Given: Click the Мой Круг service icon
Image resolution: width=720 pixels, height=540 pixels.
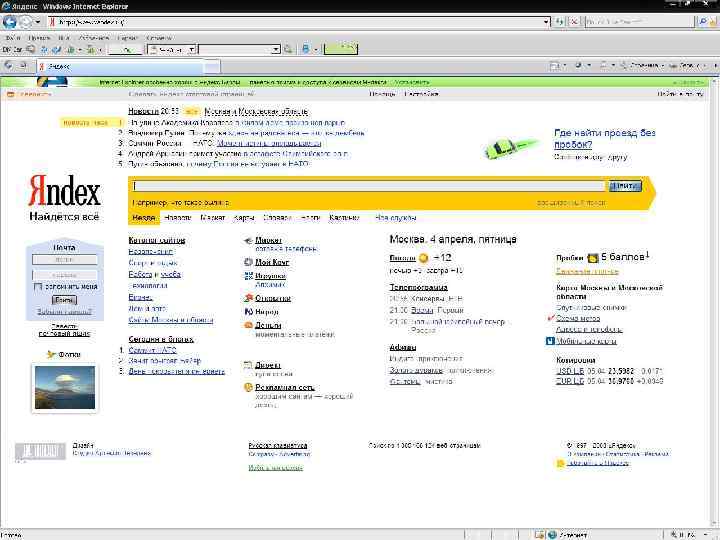Looking at the screenshot, I should [248, 262].
